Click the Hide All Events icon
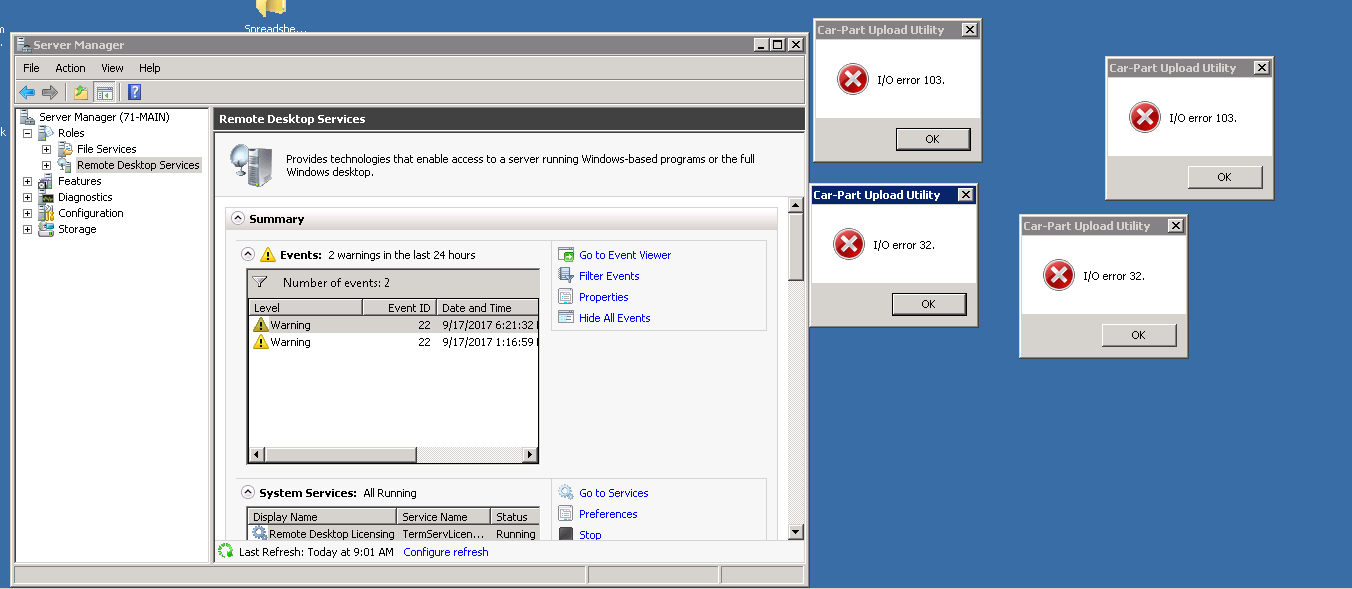Image resolution: width=1352 pixels, height=589 pixels. 566,318
